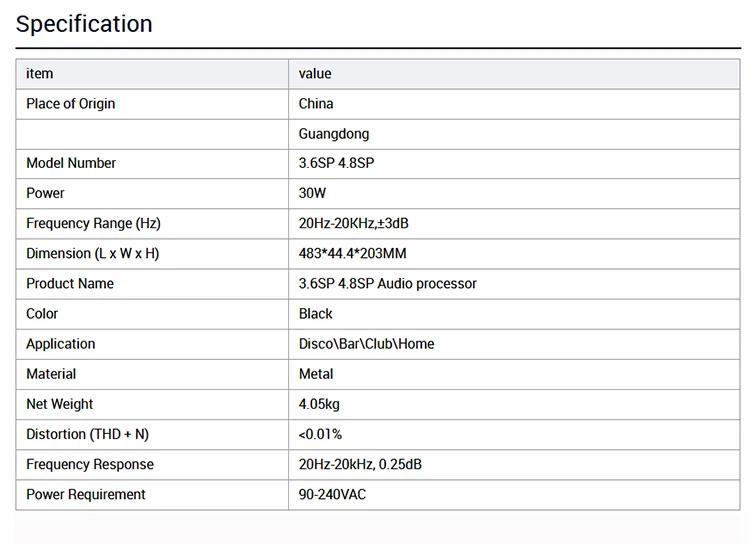Click the Distortion (THD + N) label
The image size is (750, 547).
88,435
